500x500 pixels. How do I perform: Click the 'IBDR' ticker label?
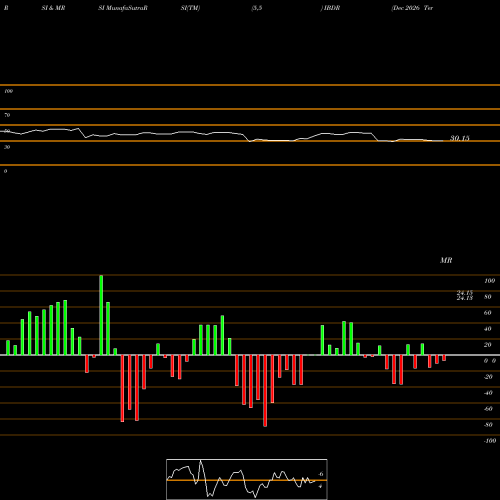pyautogui.click(x=332, y=8)
